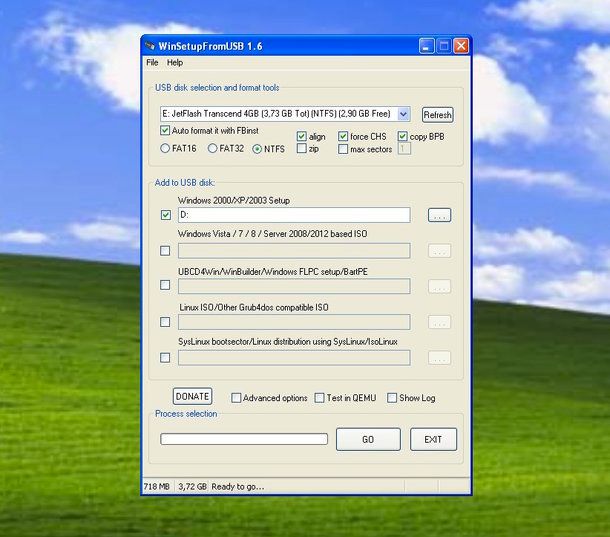The width and height of the screenshot is (610, 537).
Task: Select the FAT32 radio button
Action: pyautogui.click(x=212, y=148)
